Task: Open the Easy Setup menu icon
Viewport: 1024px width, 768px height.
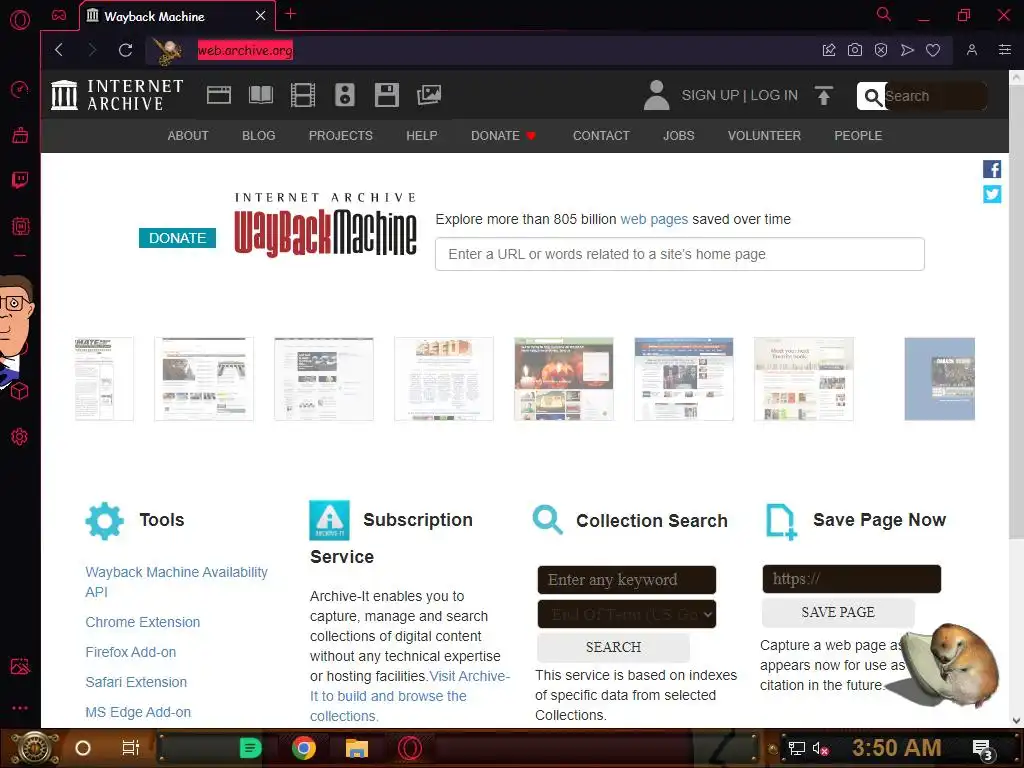Action: pyautogui.click(x=1004, y=50)
